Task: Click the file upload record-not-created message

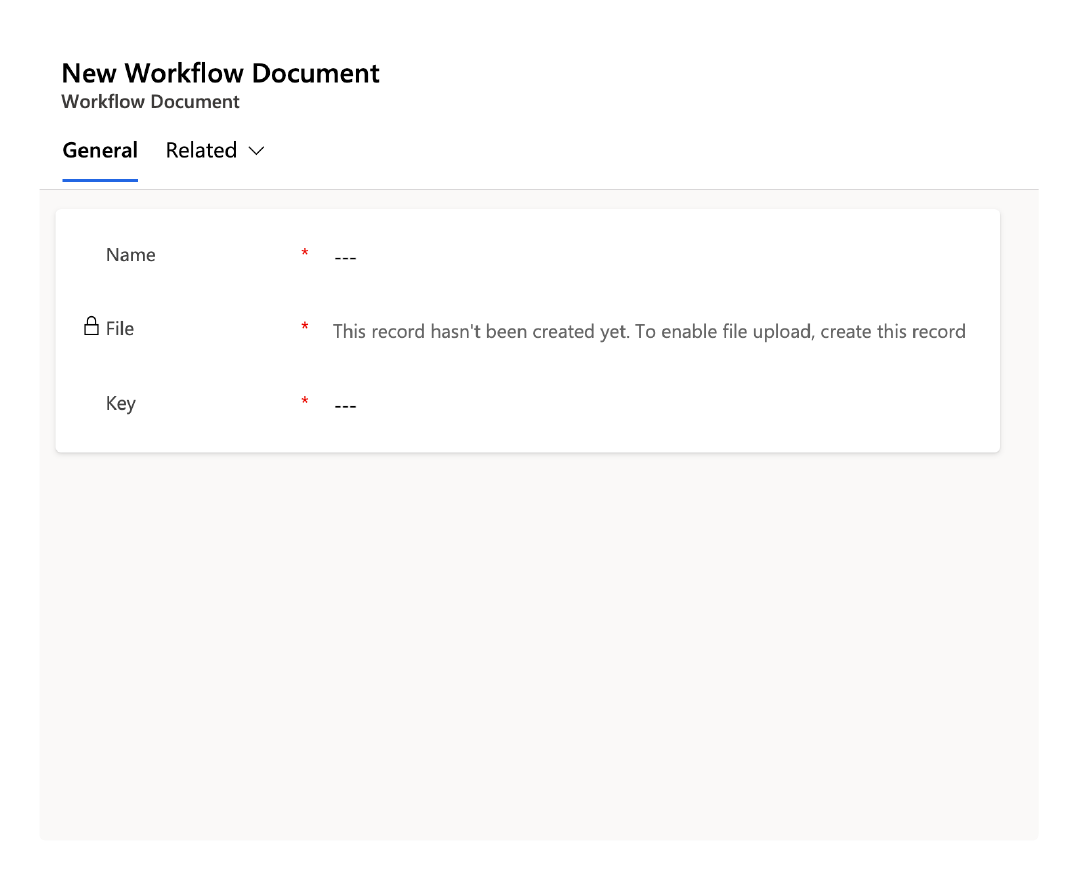Action: (649, 332)
